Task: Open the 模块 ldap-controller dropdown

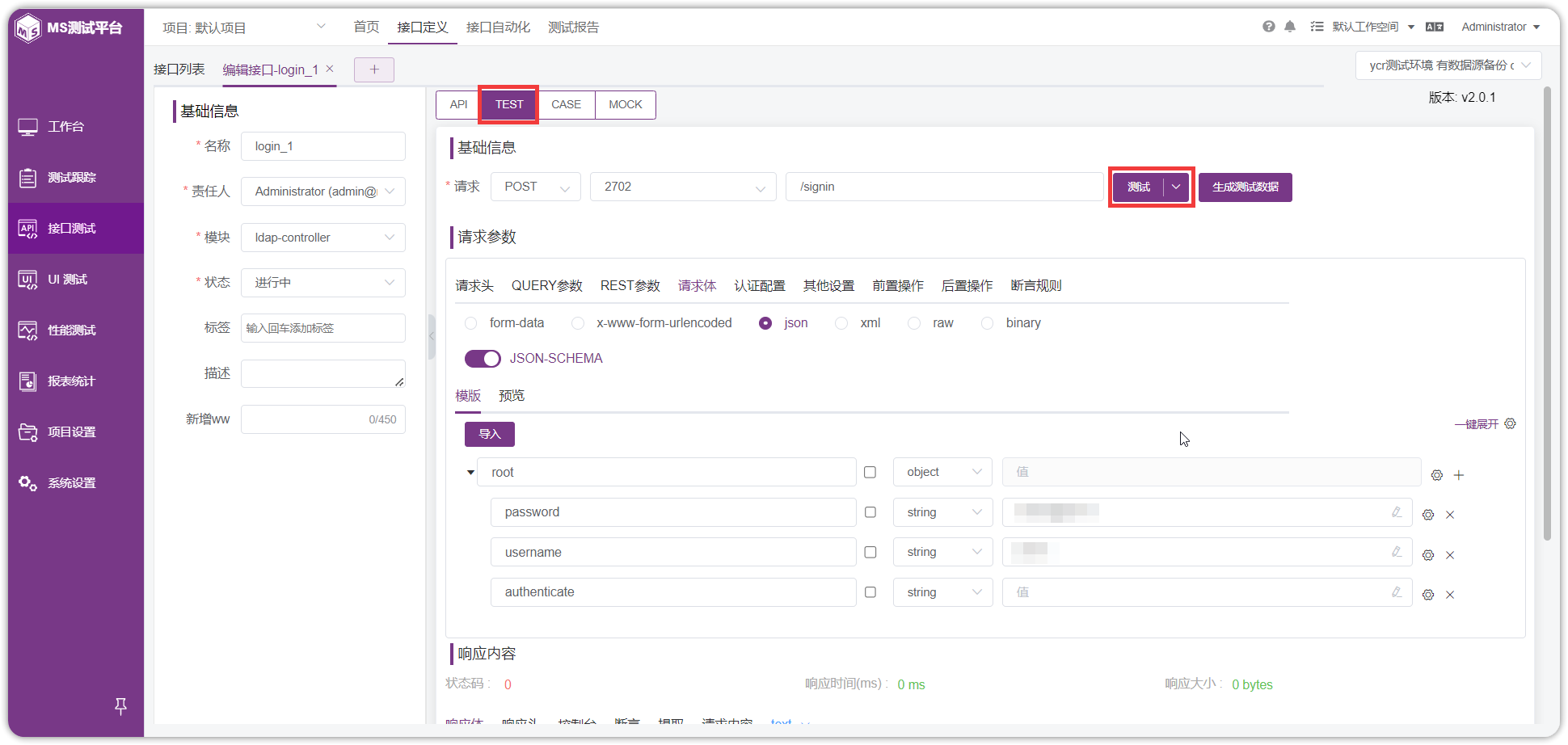Action: (323, 238)
